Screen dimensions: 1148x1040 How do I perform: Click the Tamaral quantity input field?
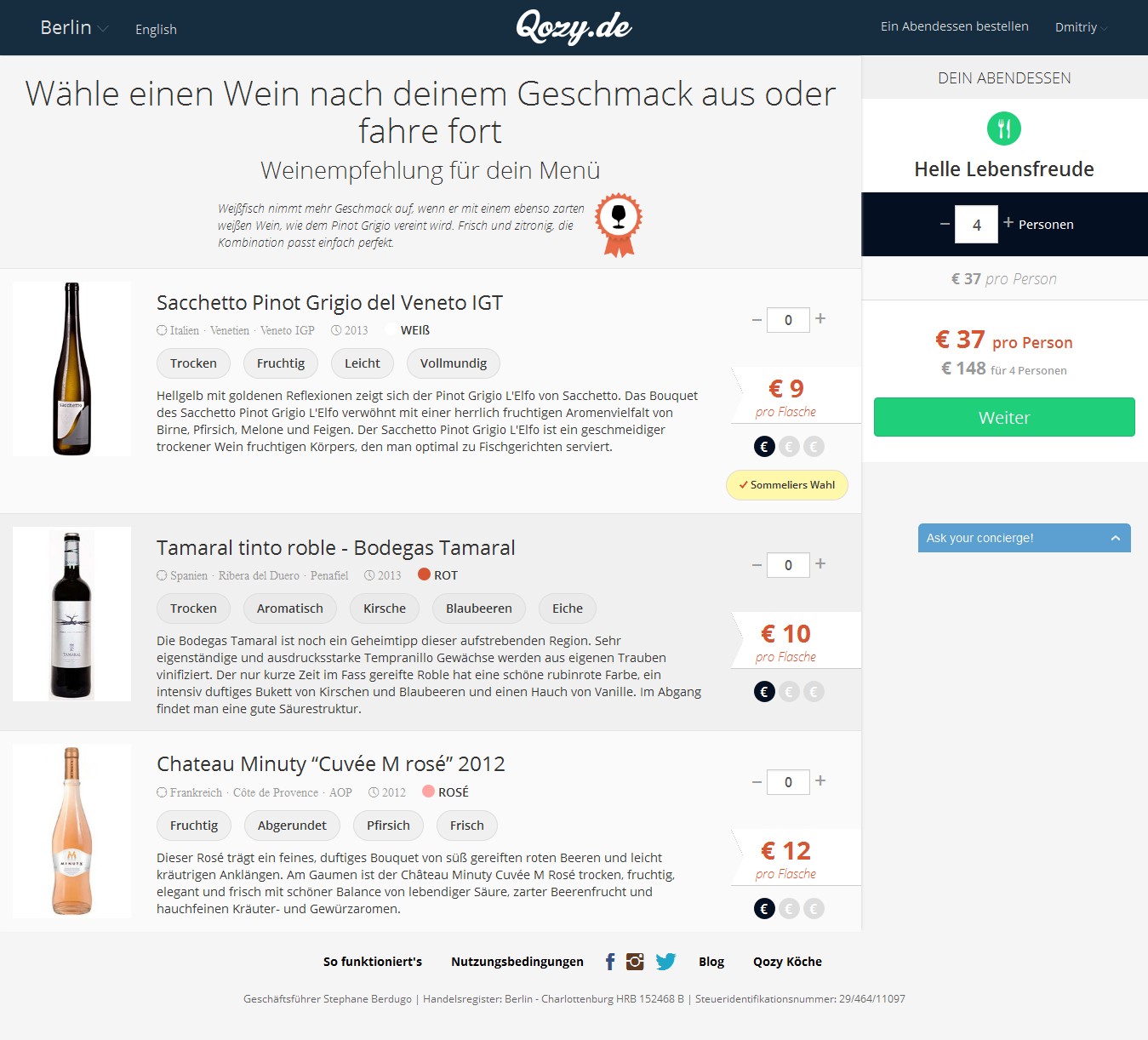[788, 565]
